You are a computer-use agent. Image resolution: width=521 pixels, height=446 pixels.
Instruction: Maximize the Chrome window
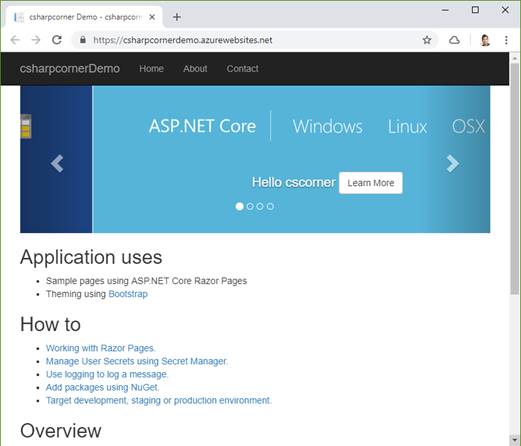tap(475, 10)
